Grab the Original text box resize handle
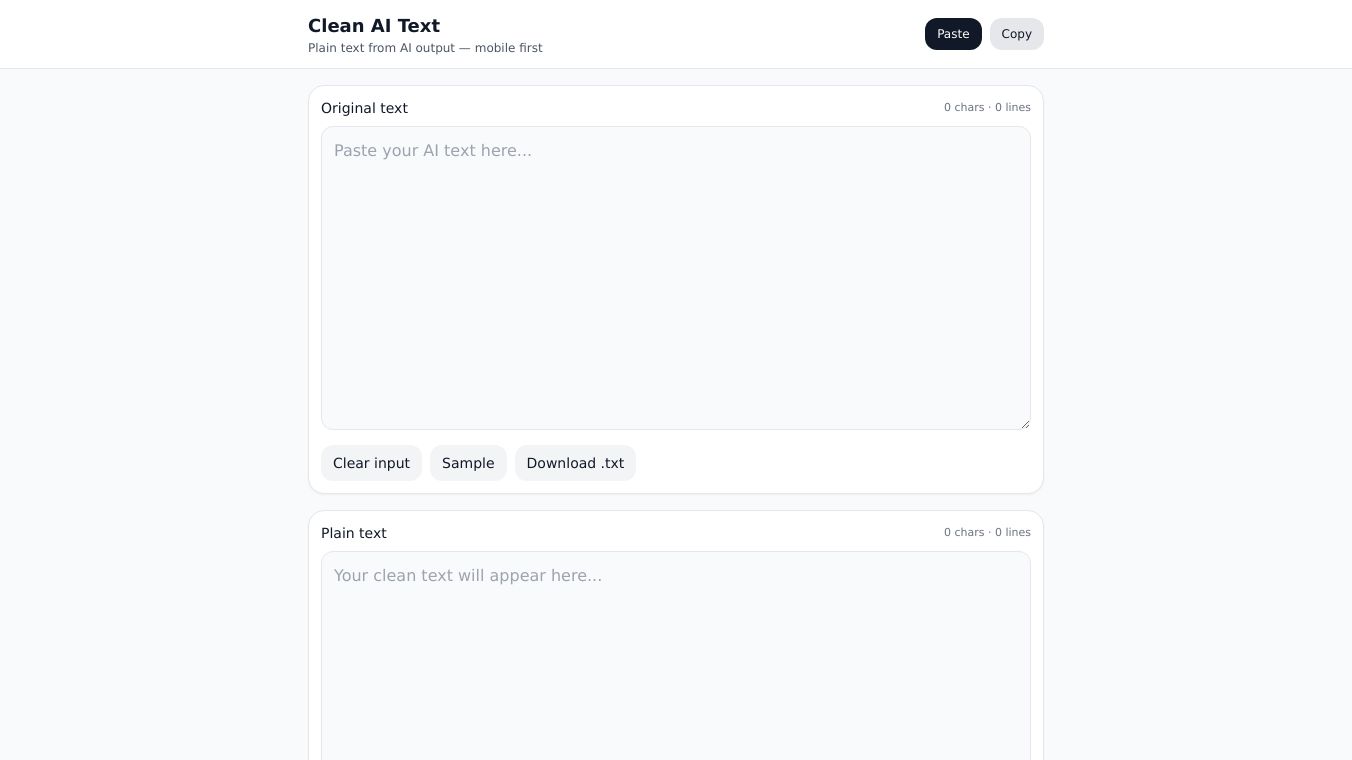 (x=1025, y=424)
